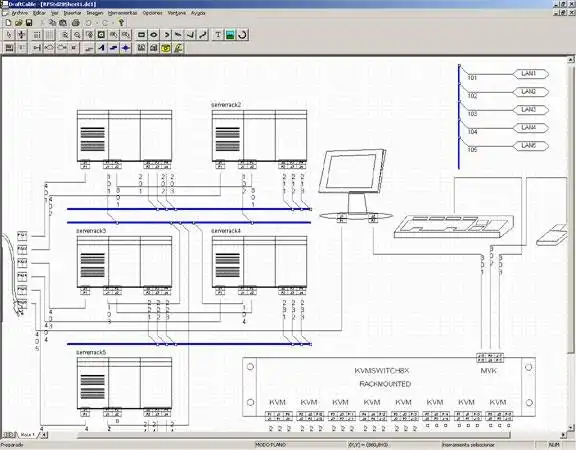Image resolution: width=576 pixels, height=450 pixels.
Task: Save the drawing with the floppy disk icon
Action: click(29, 23)
